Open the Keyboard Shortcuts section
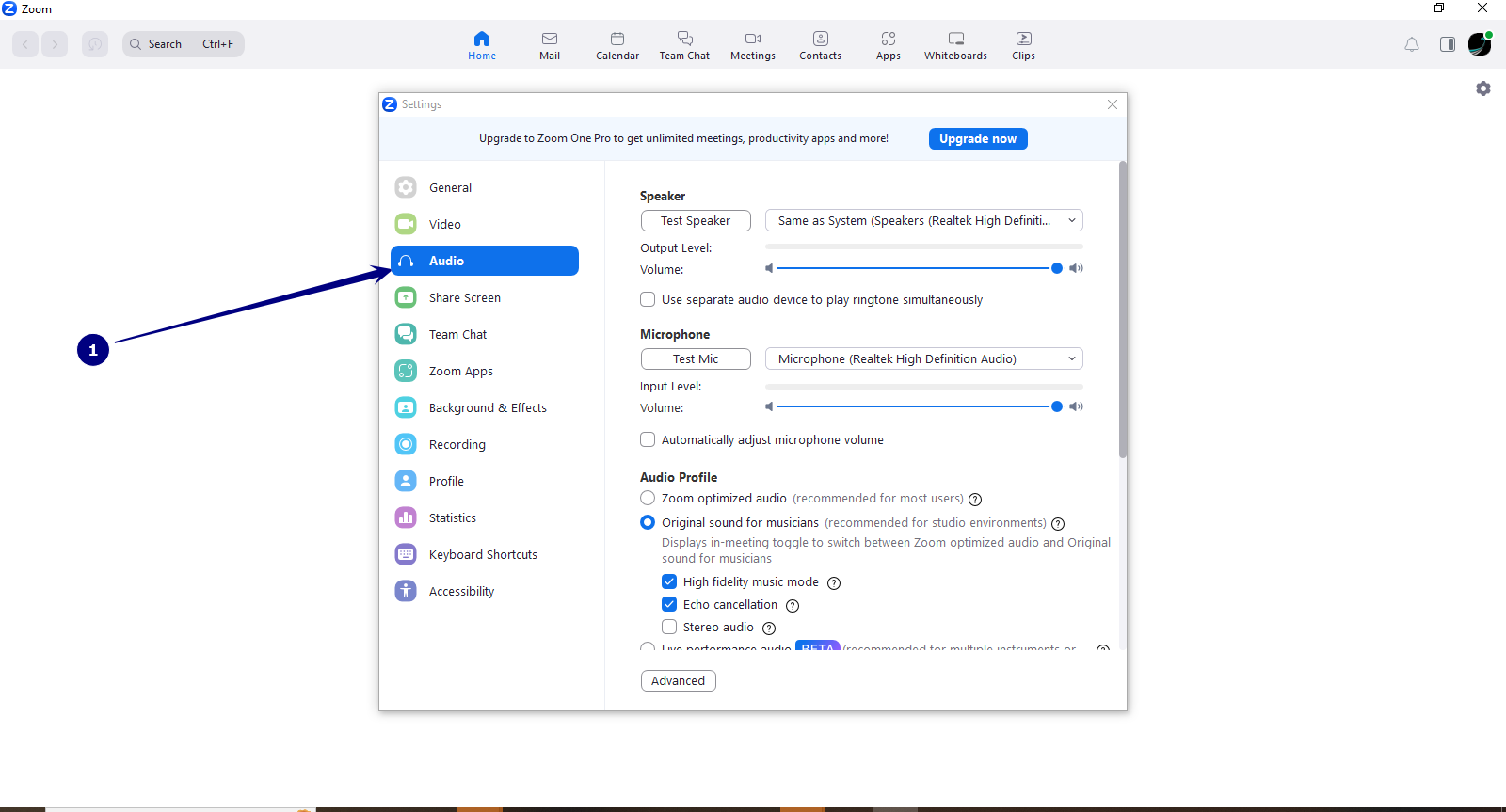The image size is (1506, 812). [485, 554]
